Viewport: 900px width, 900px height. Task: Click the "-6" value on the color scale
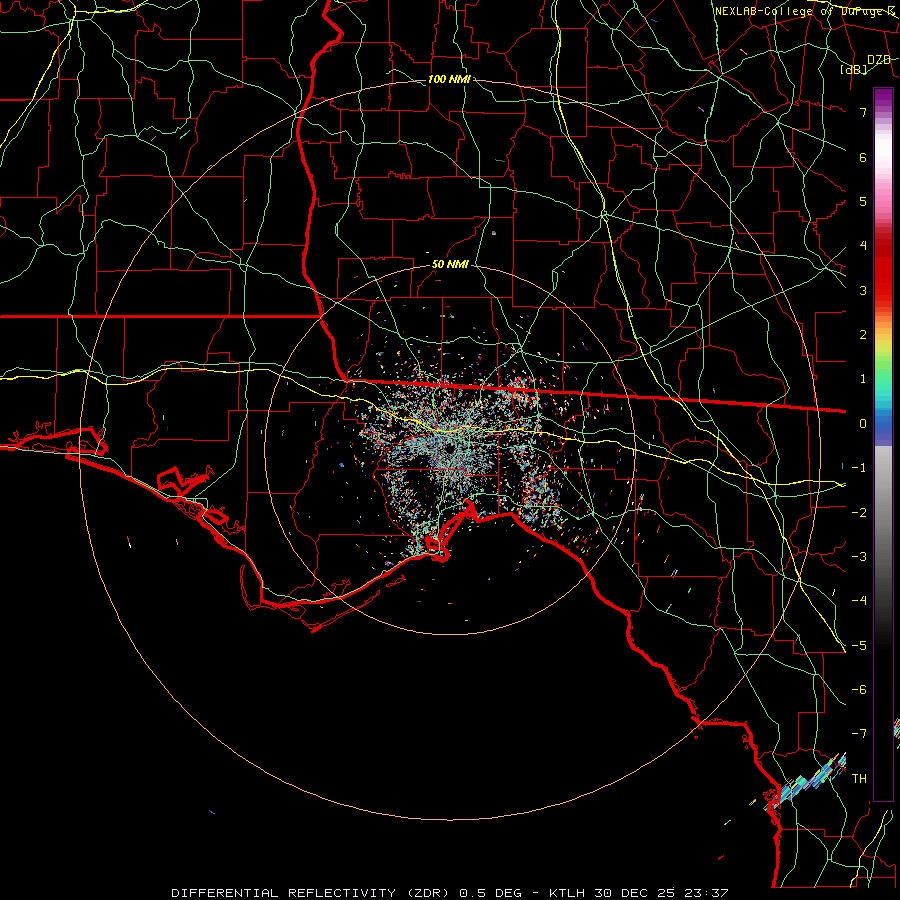[859, 690]
